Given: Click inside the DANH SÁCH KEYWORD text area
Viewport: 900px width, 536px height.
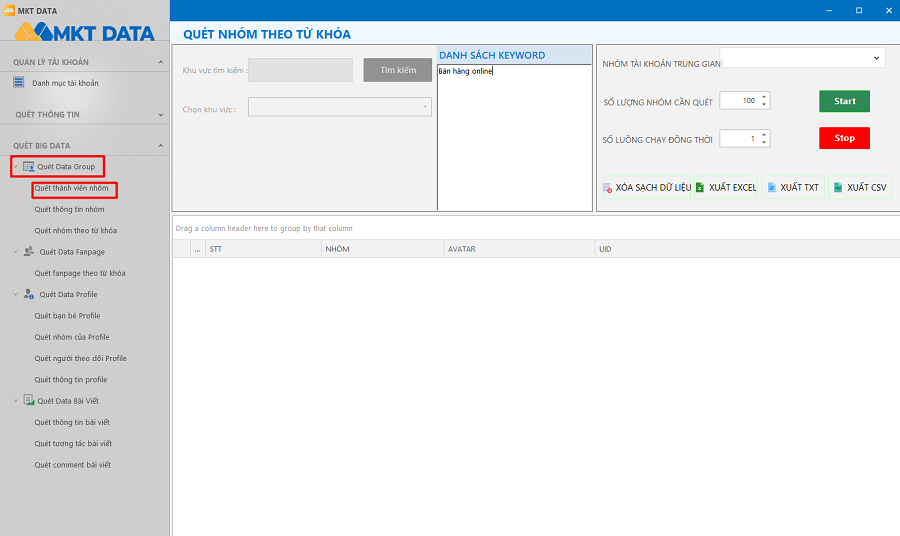Looking at the screenshot, I should pos(514,140).
